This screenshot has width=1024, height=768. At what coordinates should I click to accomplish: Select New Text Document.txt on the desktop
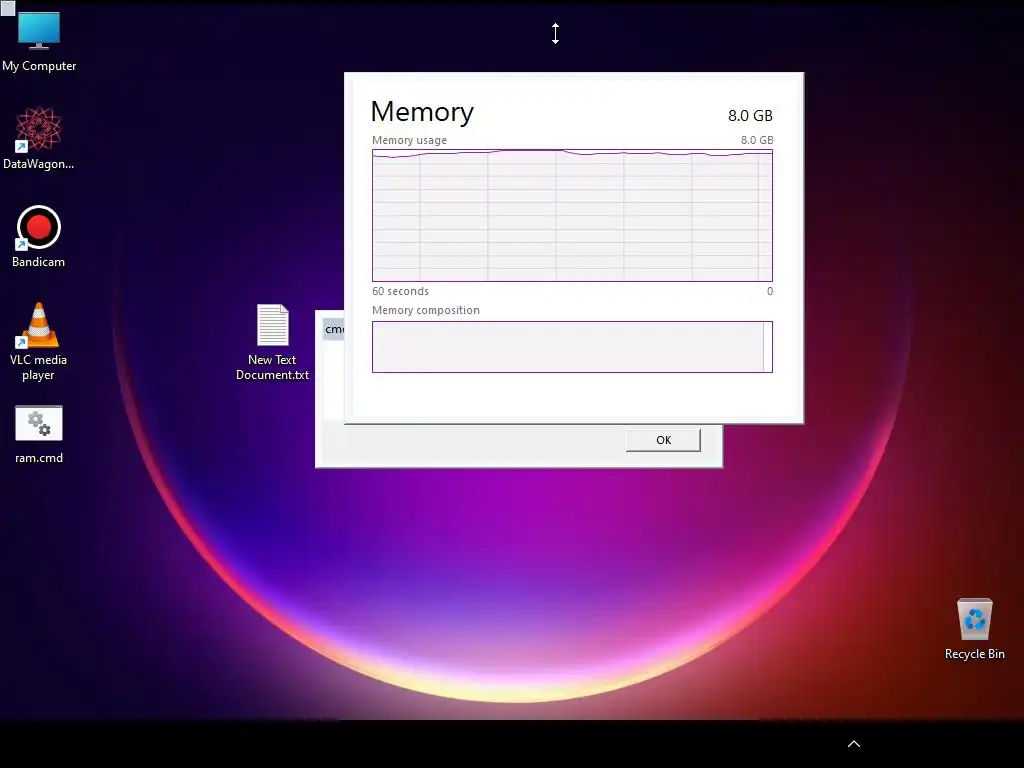[x=272, y=342]
